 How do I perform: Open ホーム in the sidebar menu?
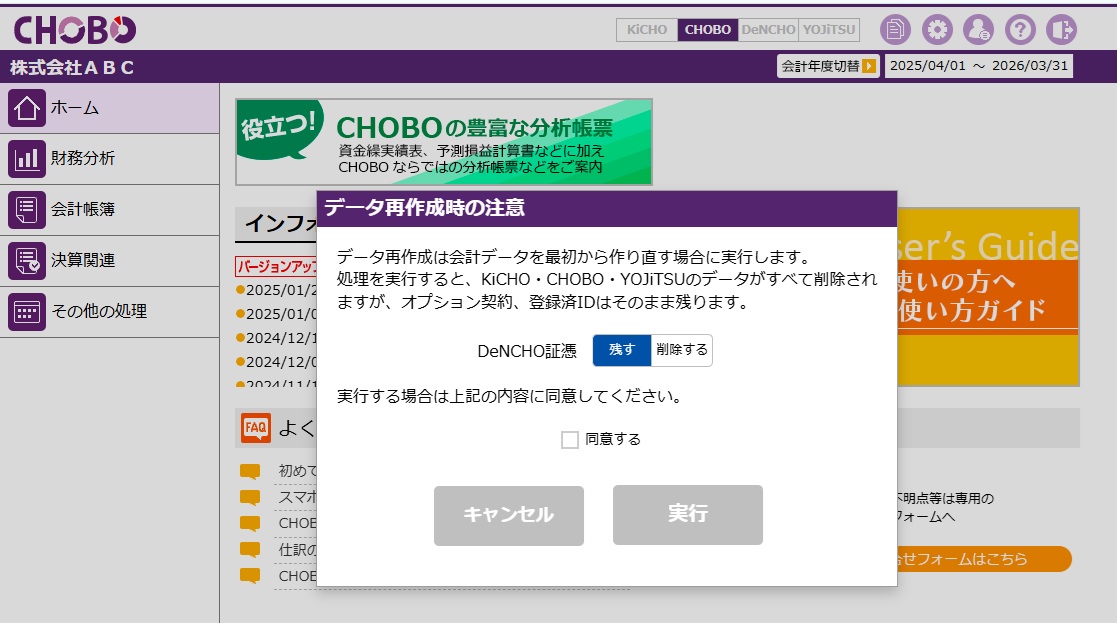tap(110, 108)
